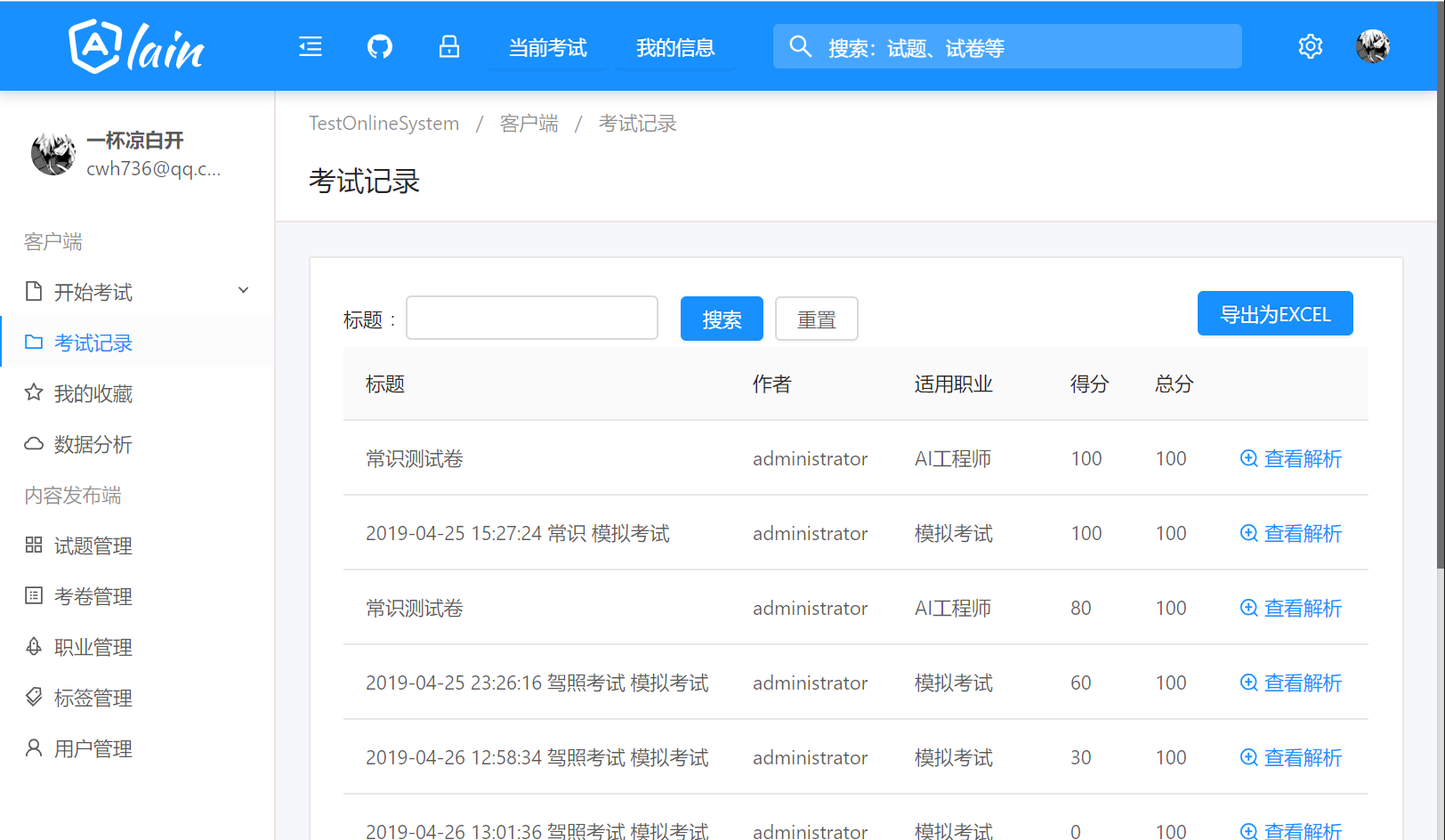The image size is (1445, 840).
Task: Open 查看解析 for 13:01:36 驾照考试
Action: point(1291,830)
